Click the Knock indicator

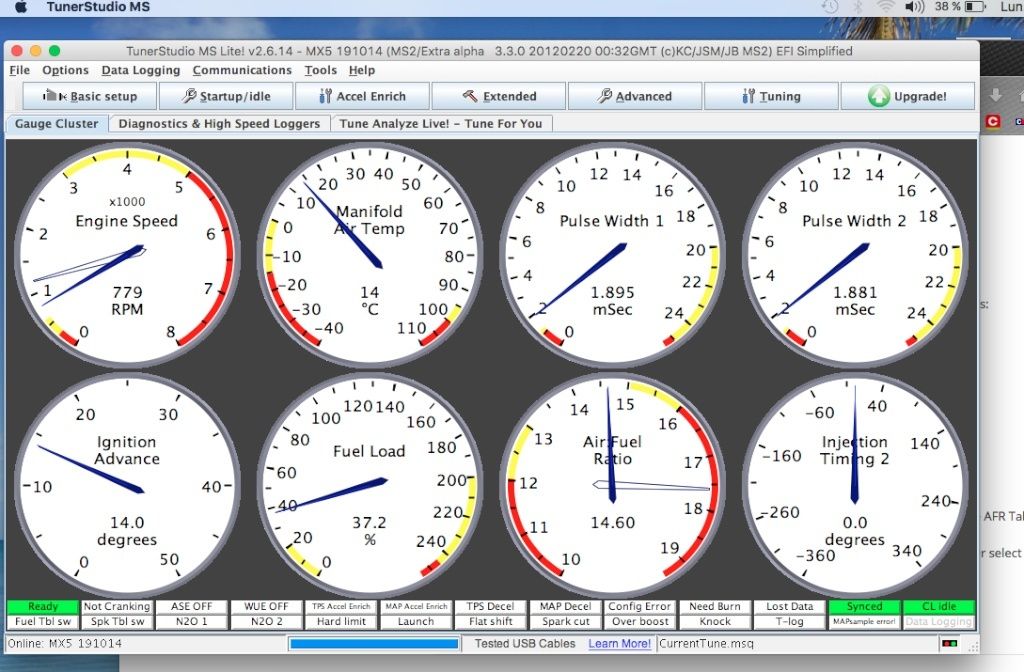click(x=715, y=622)
